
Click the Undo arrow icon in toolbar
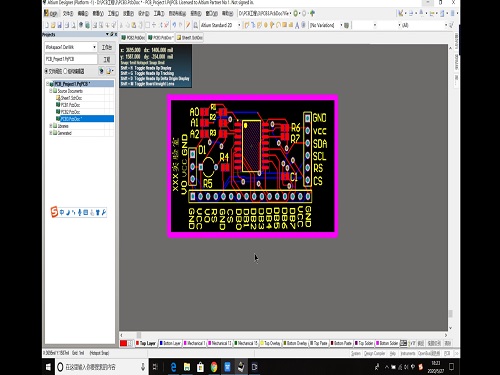click(x=174, y=25)
